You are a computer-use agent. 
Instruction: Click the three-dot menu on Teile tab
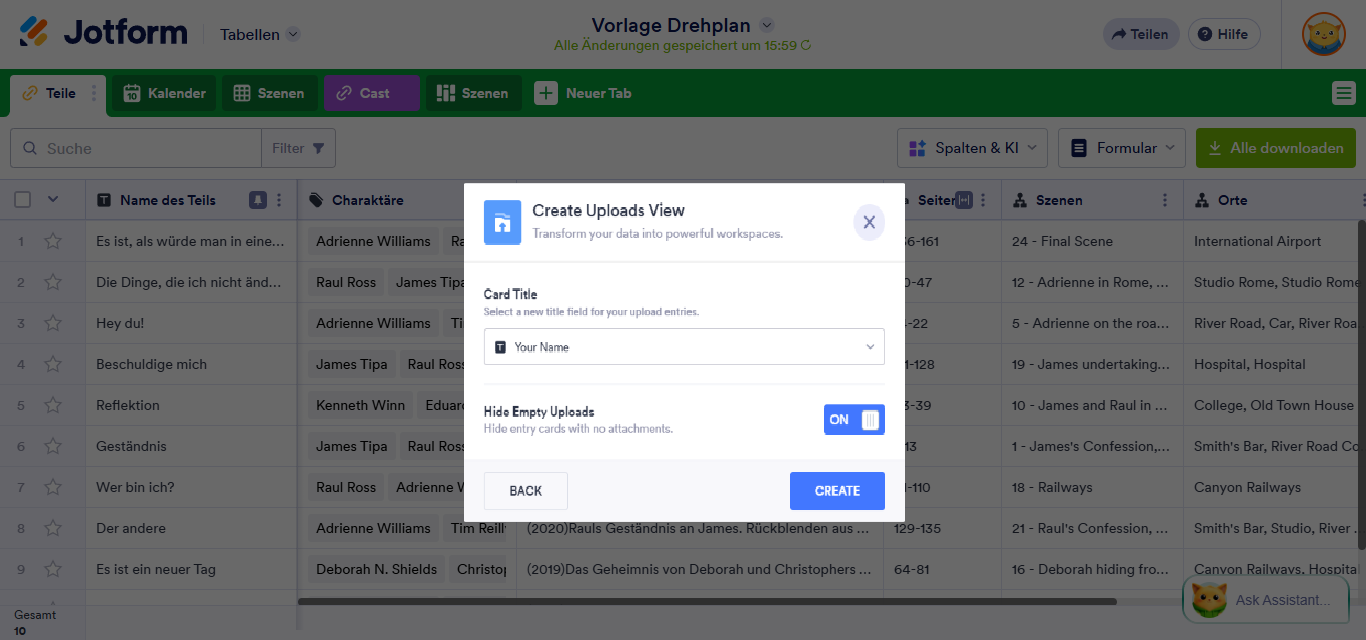coord(94,93)
